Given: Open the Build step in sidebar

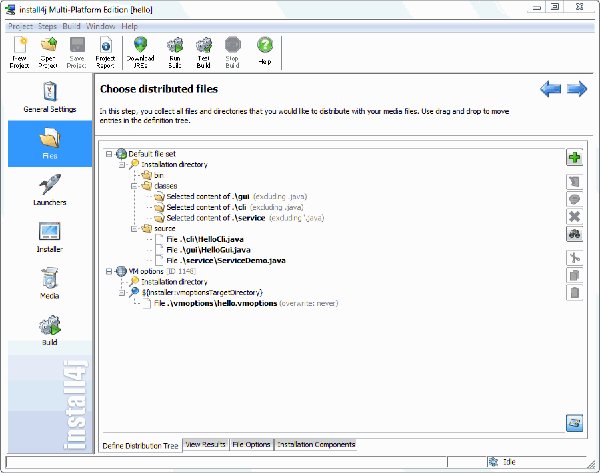Looking at the screenshot, I should click(x=50, y=330).
